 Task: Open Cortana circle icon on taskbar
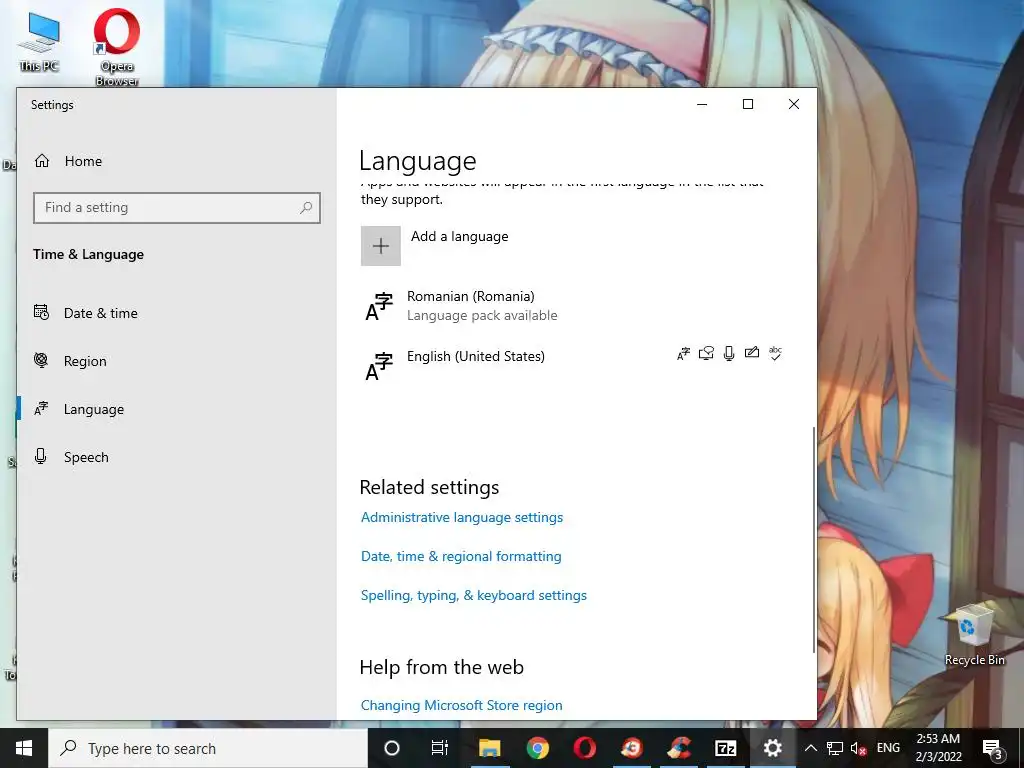pos(392,748)
